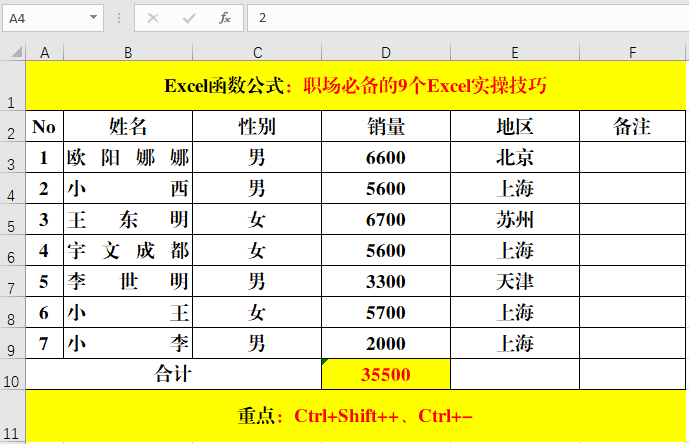This screenshot has height=444, width=689.
Task: Click the gender cell in 王东明's row
Action: point(257,219)
